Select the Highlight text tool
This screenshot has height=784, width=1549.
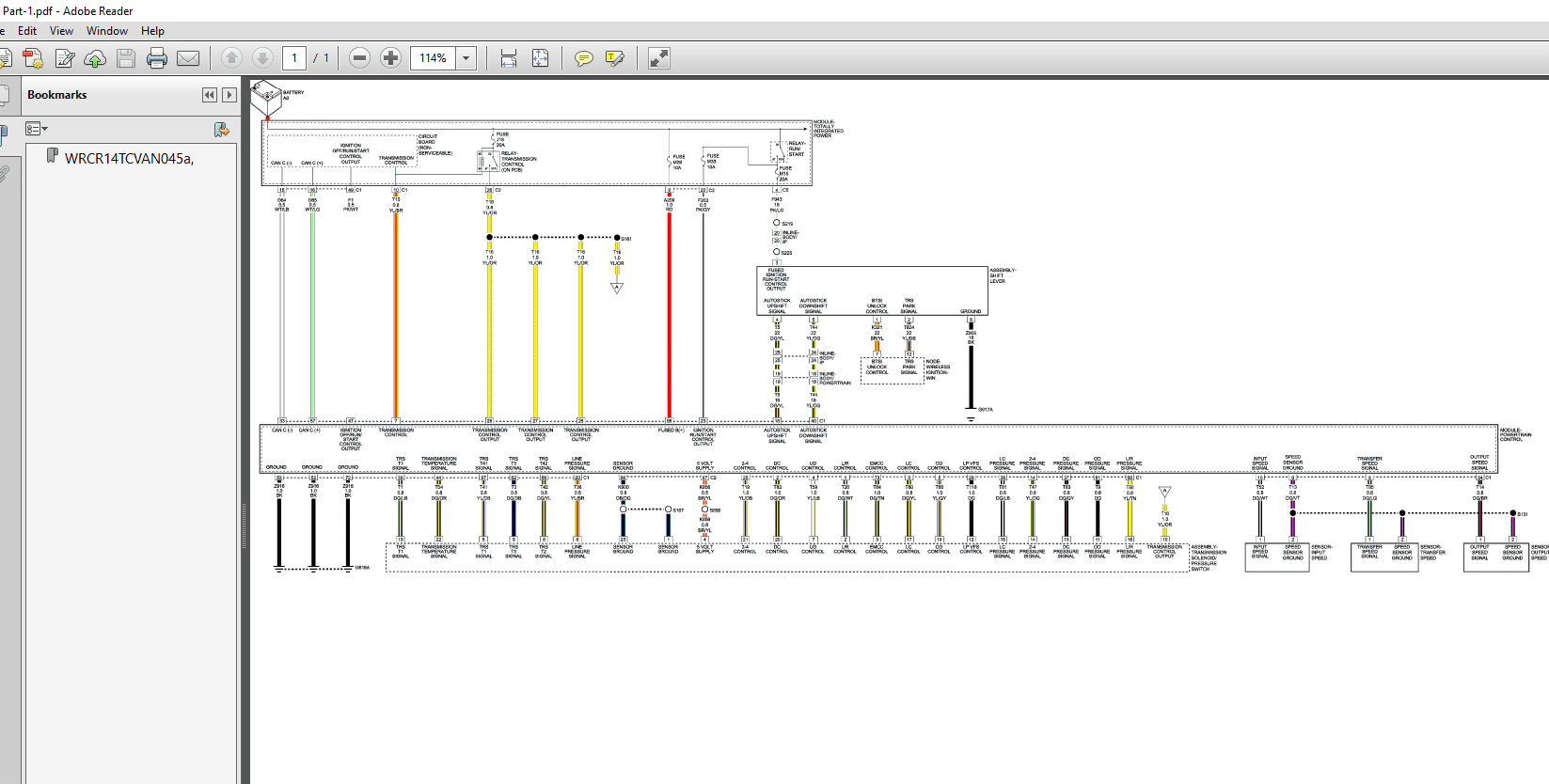point(615,58)
